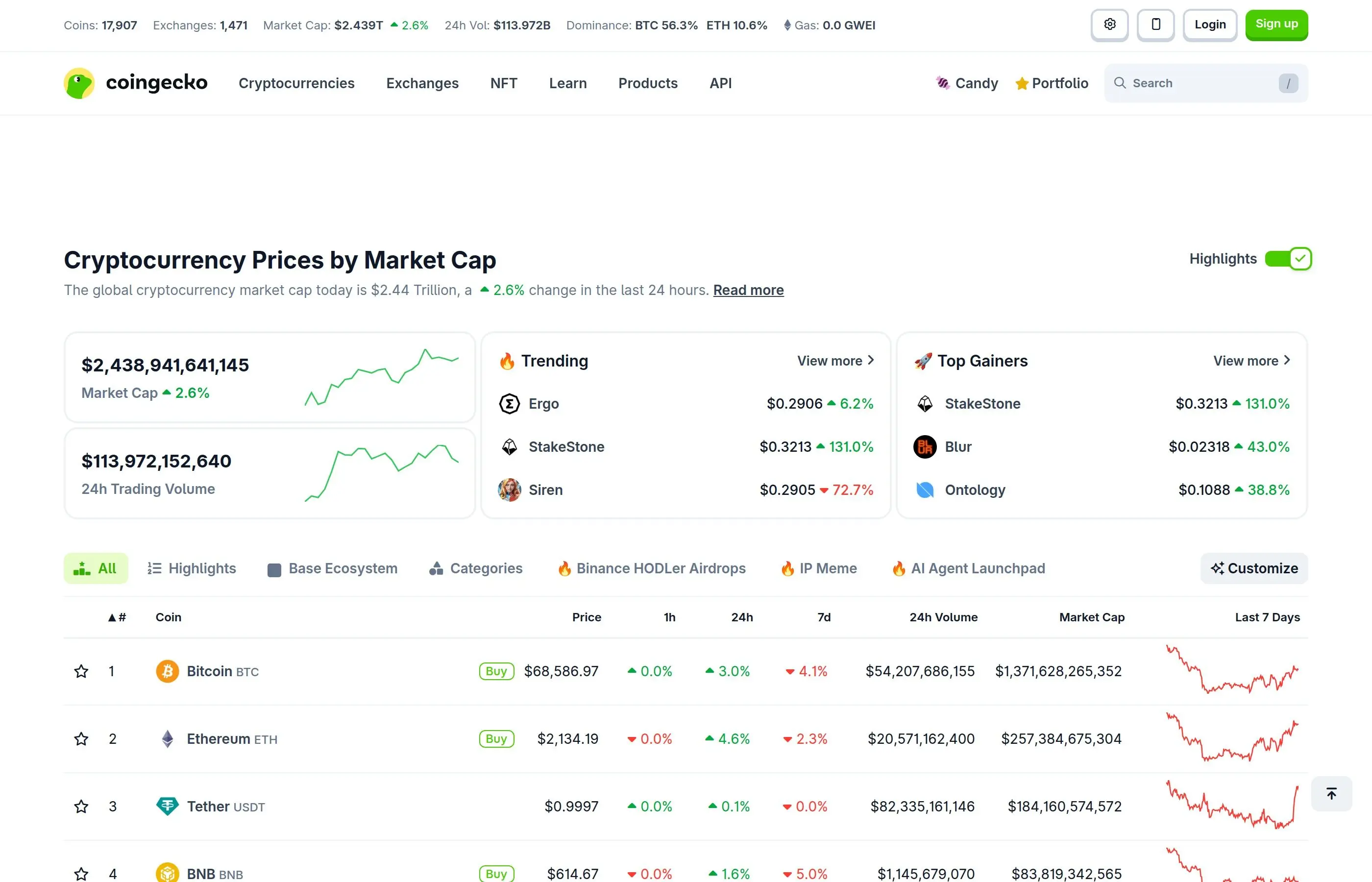
Task: Click the BNB logo icon
Action: (167, 873)
